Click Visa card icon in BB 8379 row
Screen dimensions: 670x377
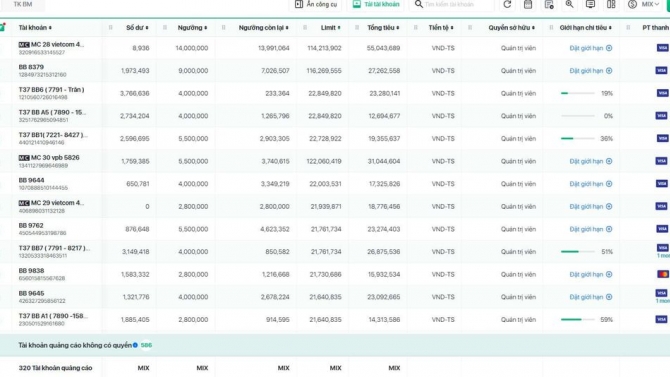pyautogui.click(x=662, y=71)
